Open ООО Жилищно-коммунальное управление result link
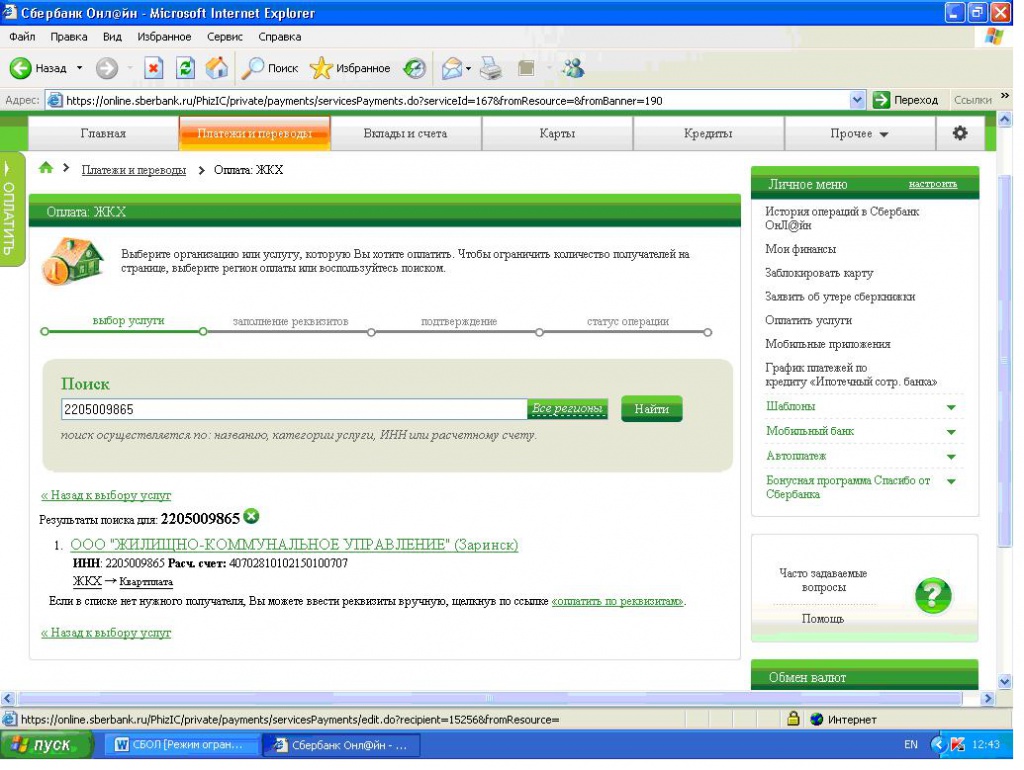The image size is (1024, 770). (294, 545)
